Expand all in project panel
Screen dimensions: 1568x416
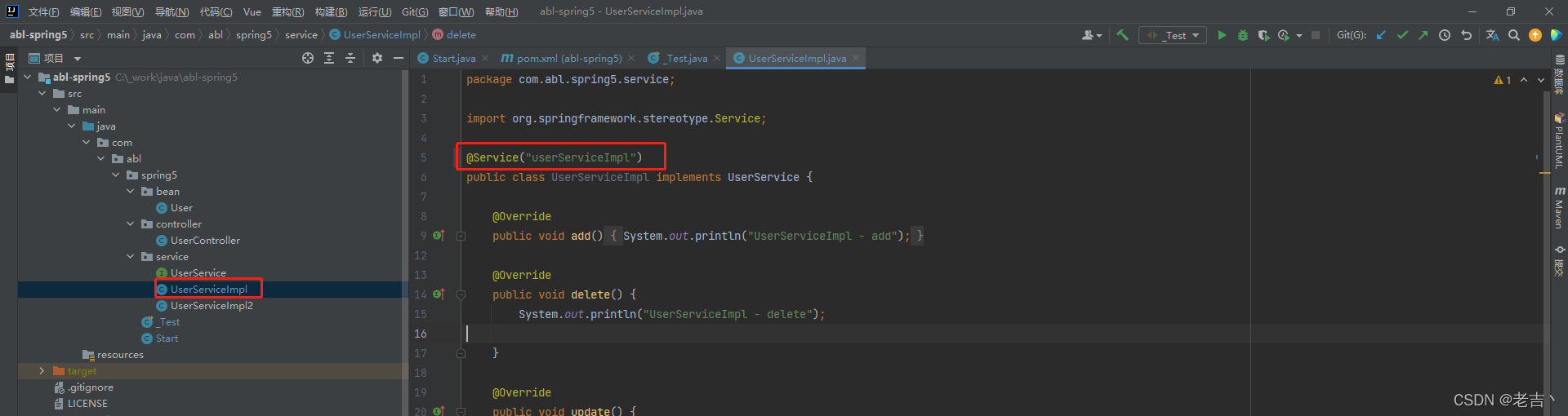(x=329, y=58)
